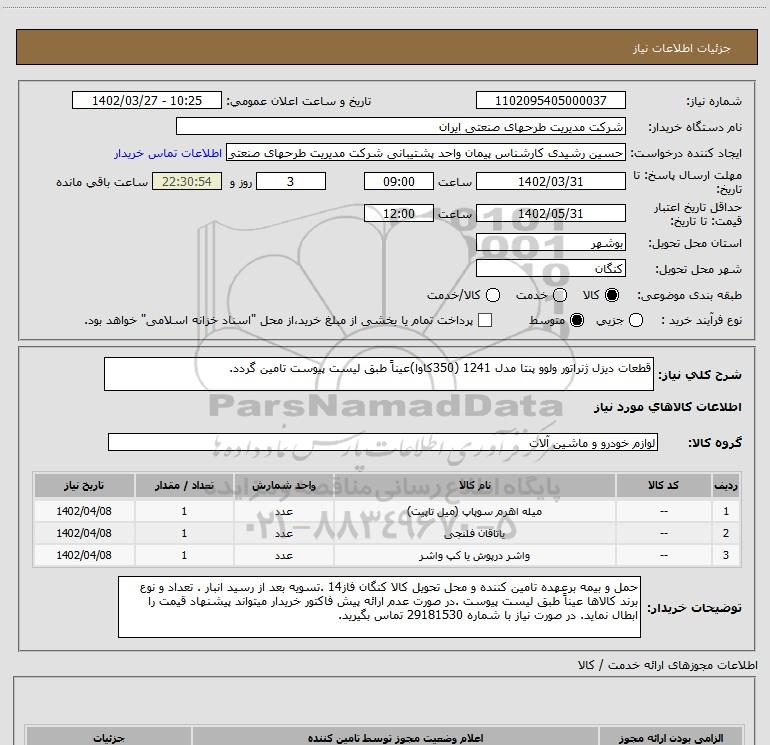Click the goods group field لوازم خودرو و ماشین آلات
Viewport: 770px width, 745px height.
pyautogui.click(x=383, y=442)
